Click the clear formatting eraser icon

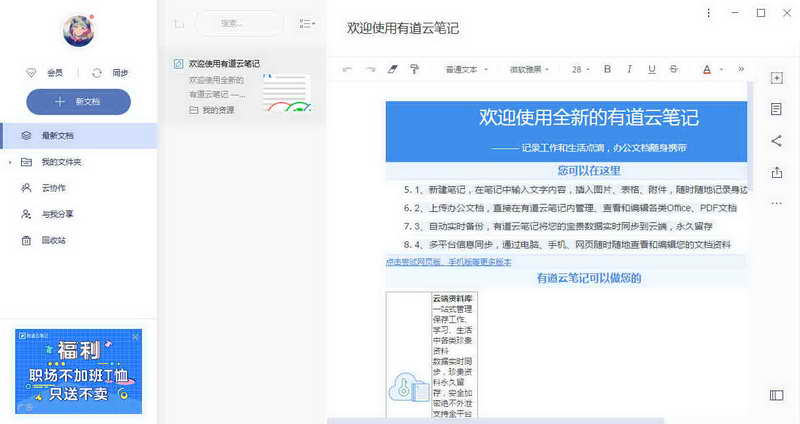click(392, 69)
